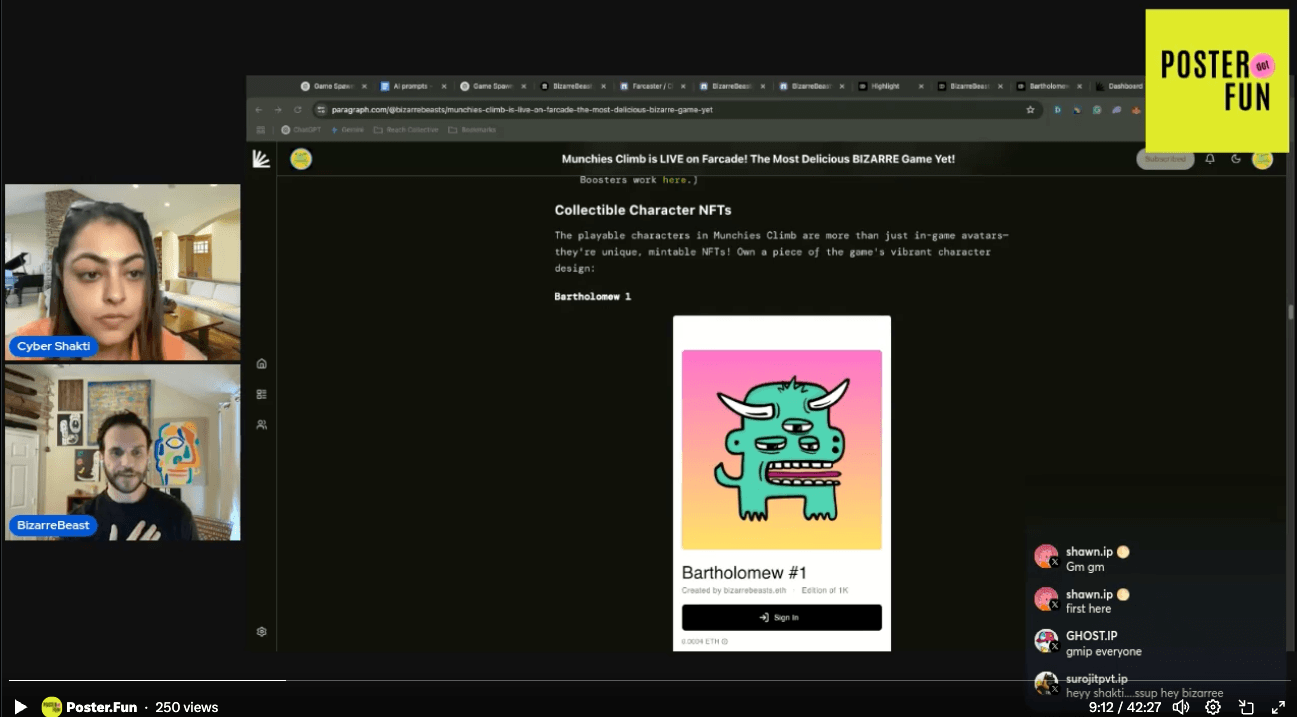Viewport: 1297px width, 717px height.
Task: Open notifications bell
Action: pos(1210,159)
